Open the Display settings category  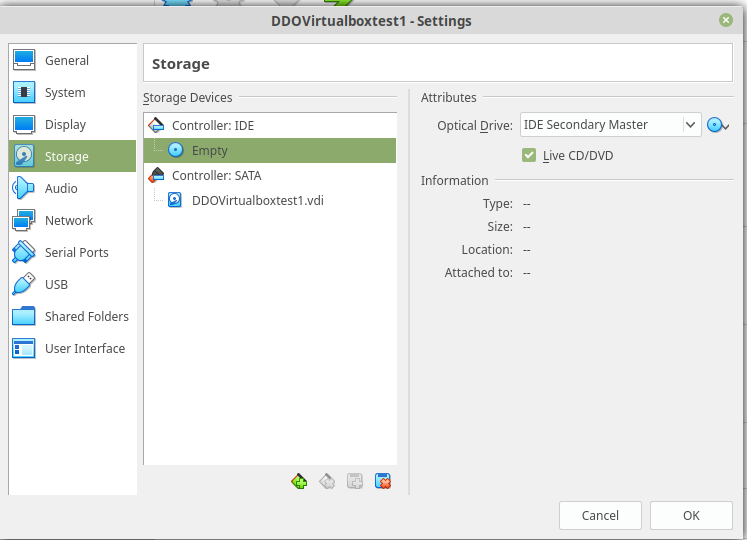click(72, 124)
